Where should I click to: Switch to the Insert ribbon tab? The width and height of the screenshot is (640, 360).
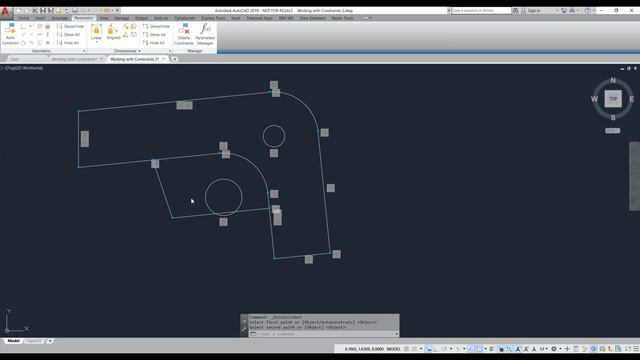click(x=40, y=18)
